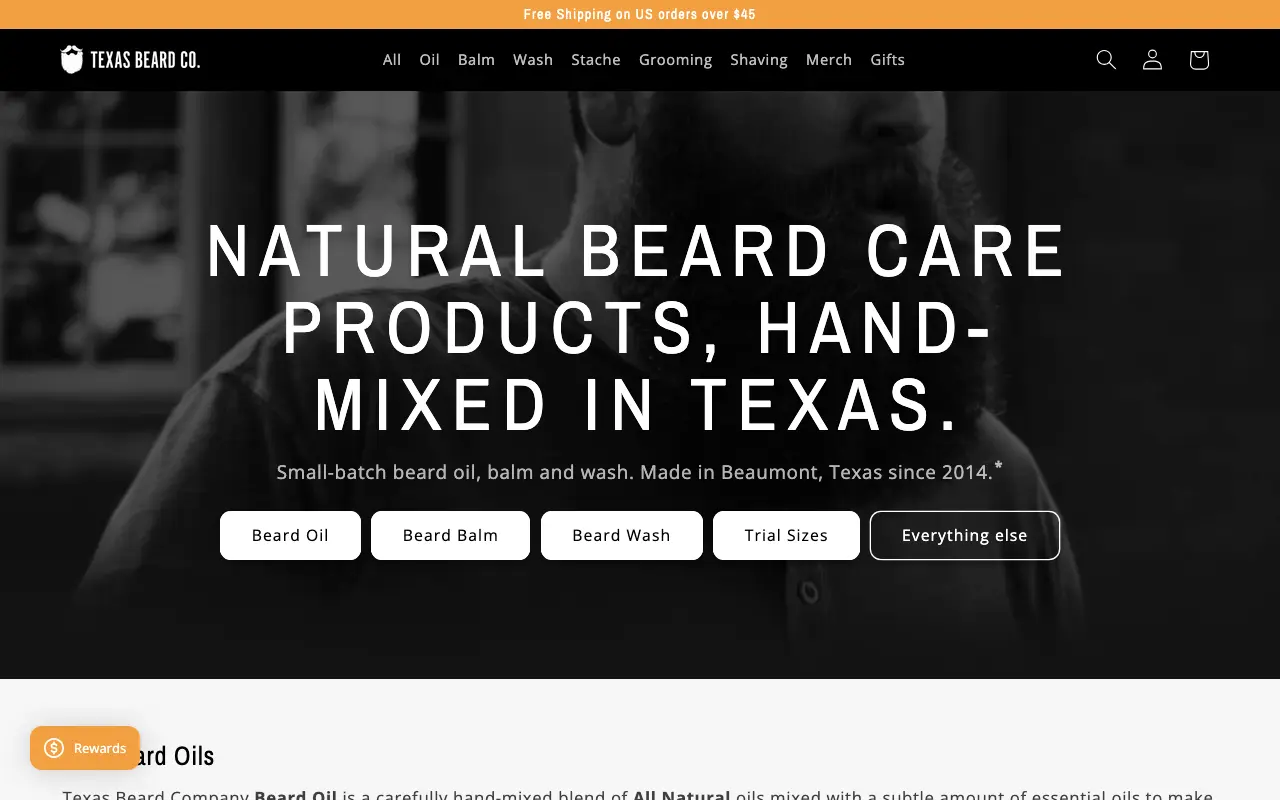Select the Balm menu item

(476, 60)
